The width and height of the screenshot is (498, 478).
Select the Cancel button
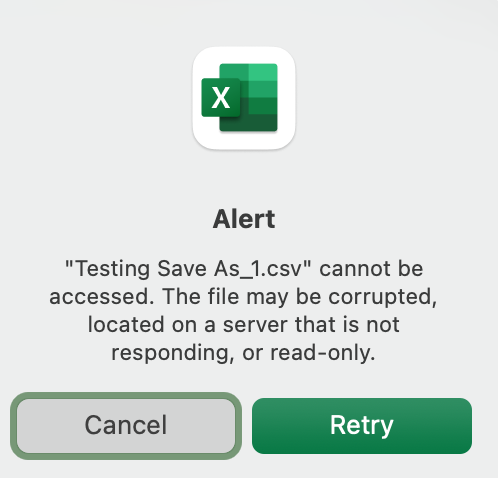pyautogui.click(x=126, y=426)
